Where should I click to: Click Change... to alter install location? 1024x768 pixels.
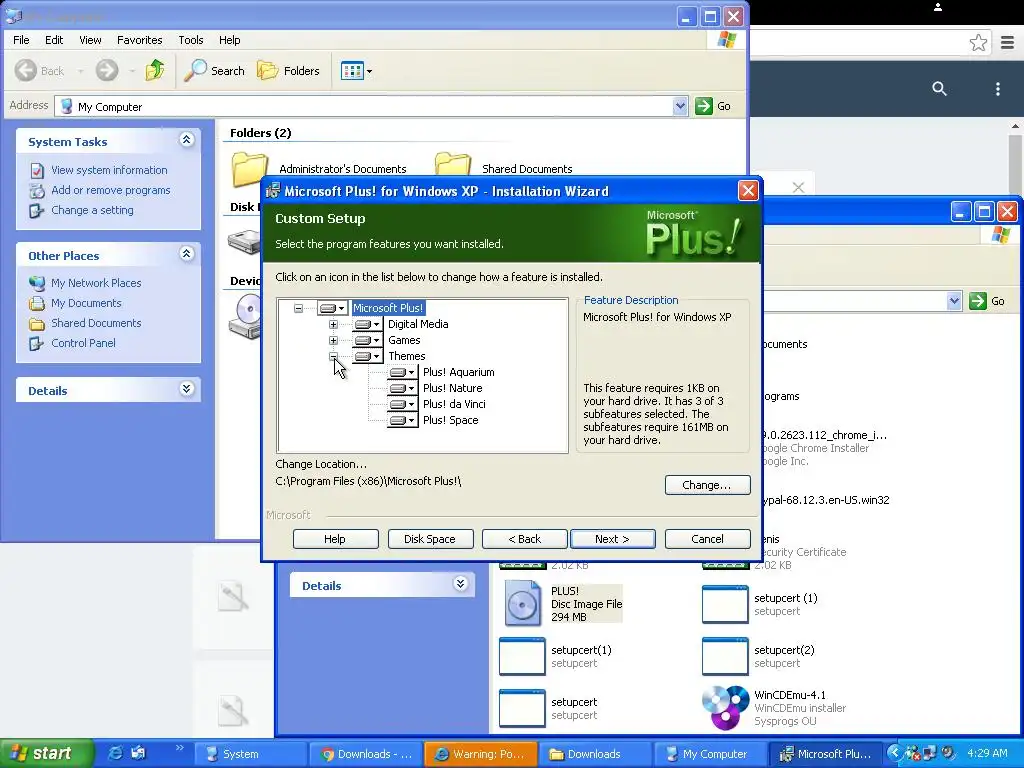(707, 485)
